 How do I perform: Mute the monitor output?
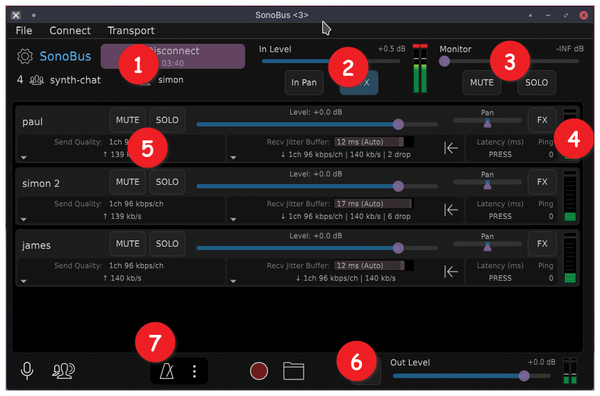click(x=482, y=82)
